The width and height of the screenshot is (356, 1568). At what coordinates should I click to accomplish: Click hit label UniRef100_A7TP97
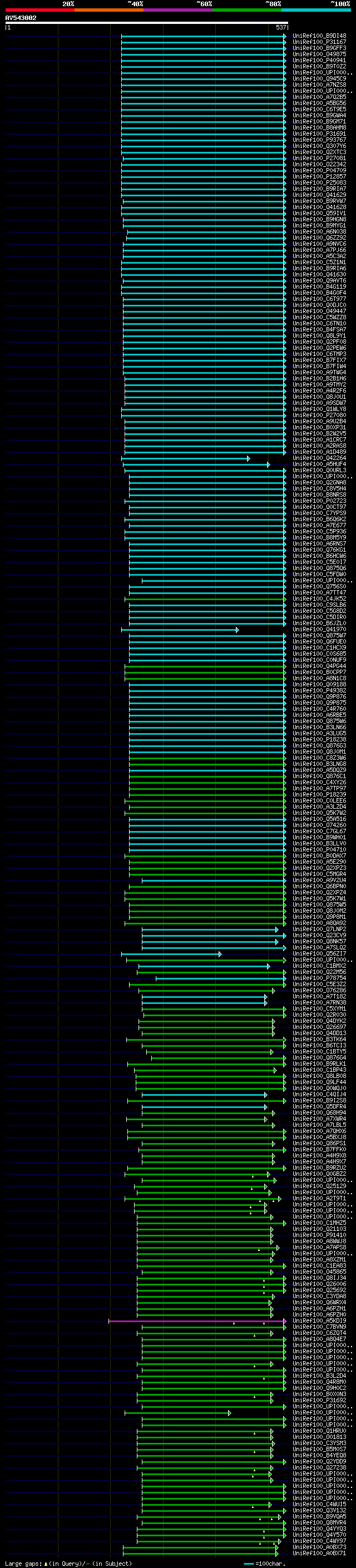(x=319, y=788)
